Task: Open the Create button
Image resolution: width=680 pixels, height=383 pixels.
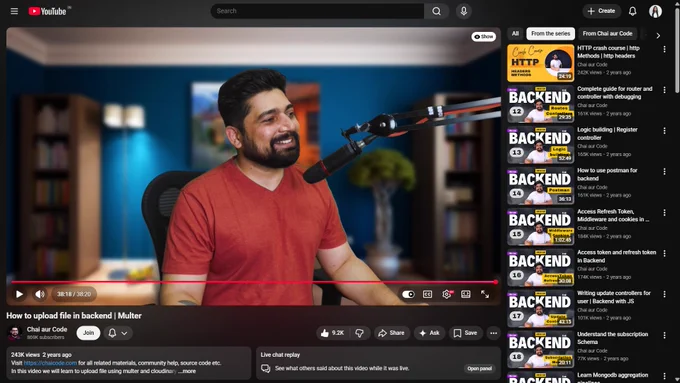Action: click(601, 11)
